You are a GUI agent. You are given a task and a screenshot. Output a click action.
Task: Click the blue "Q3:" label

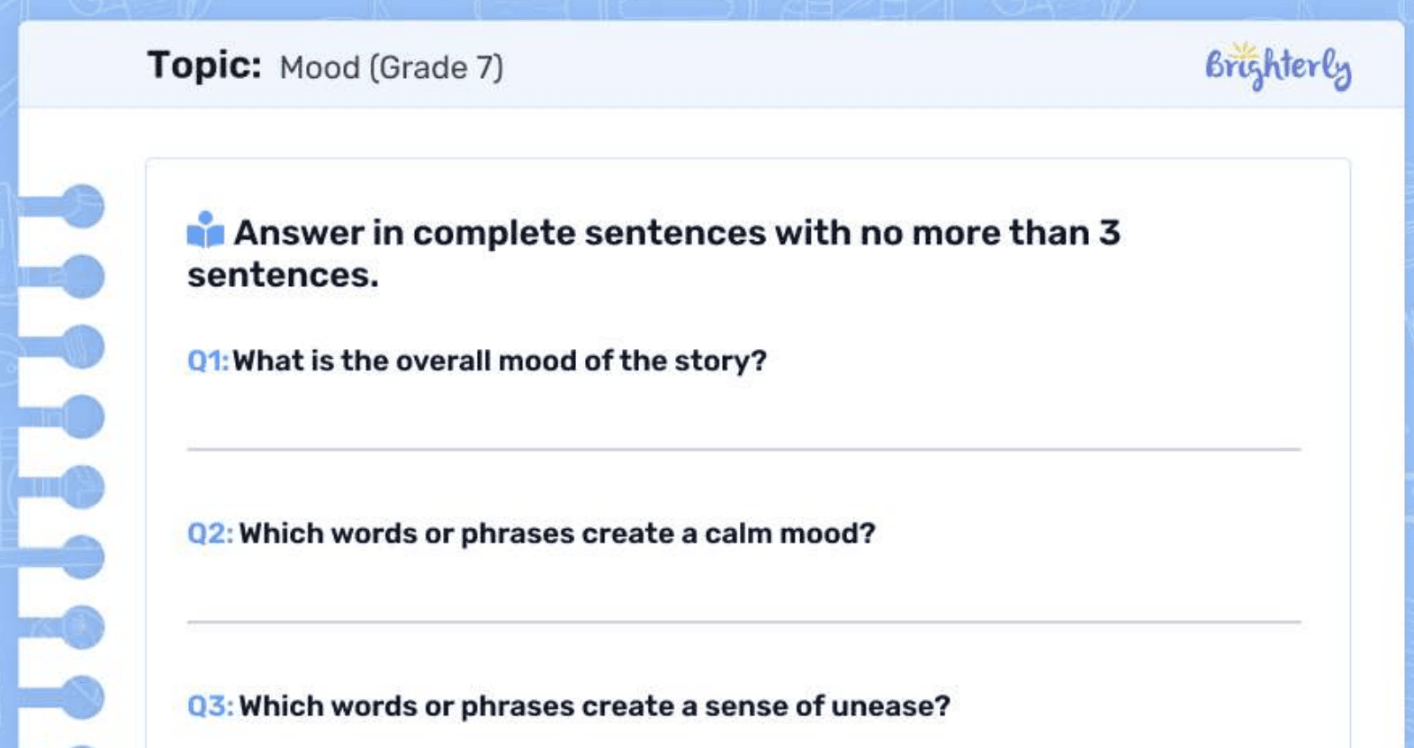210,707
